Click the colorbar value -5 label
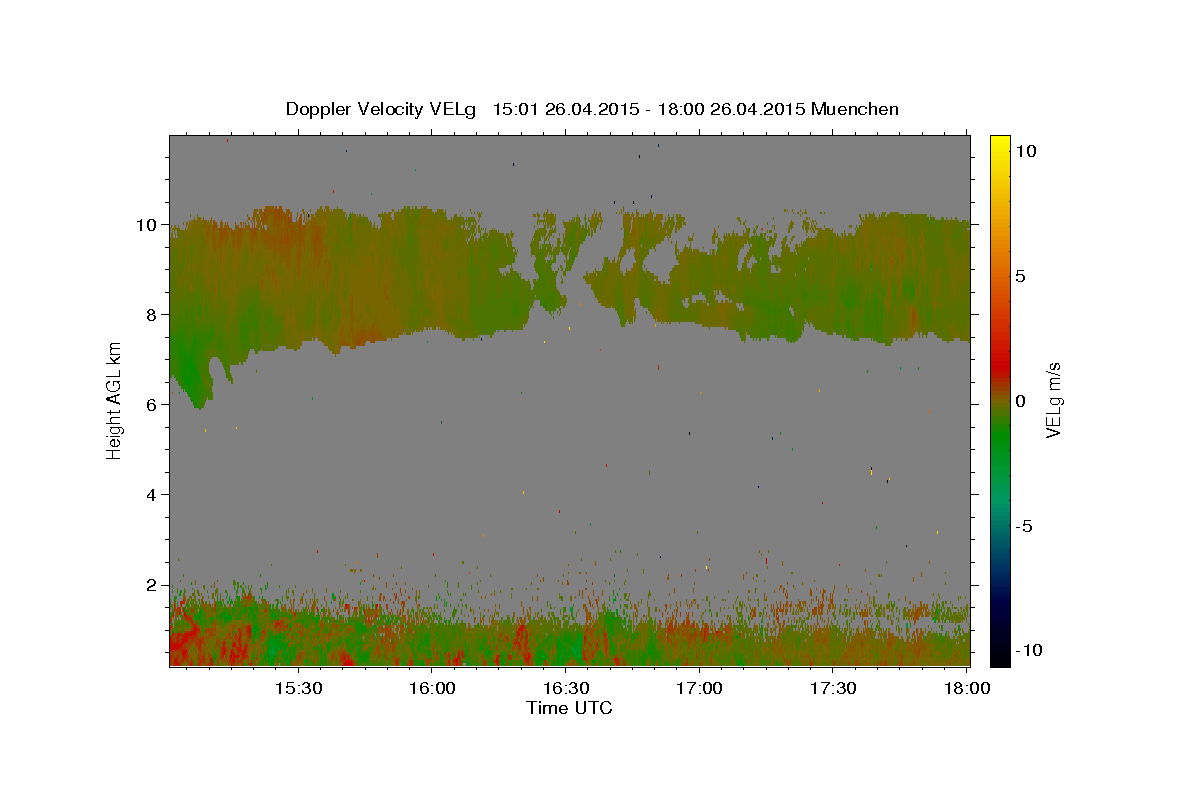 (x=1024, y=526)
